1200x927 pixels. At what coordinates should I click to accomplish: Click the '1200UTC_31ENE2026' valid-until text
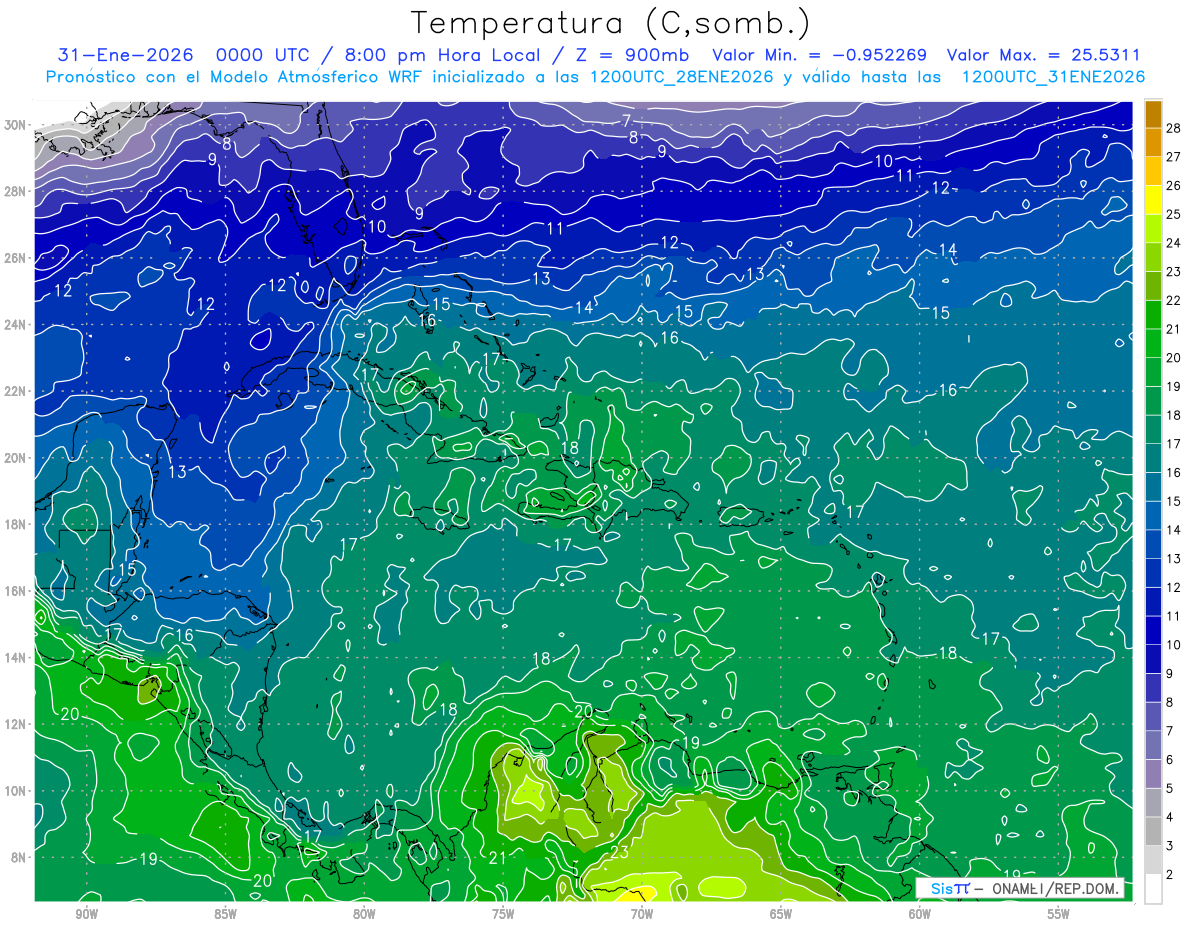tap(1053, 76)
